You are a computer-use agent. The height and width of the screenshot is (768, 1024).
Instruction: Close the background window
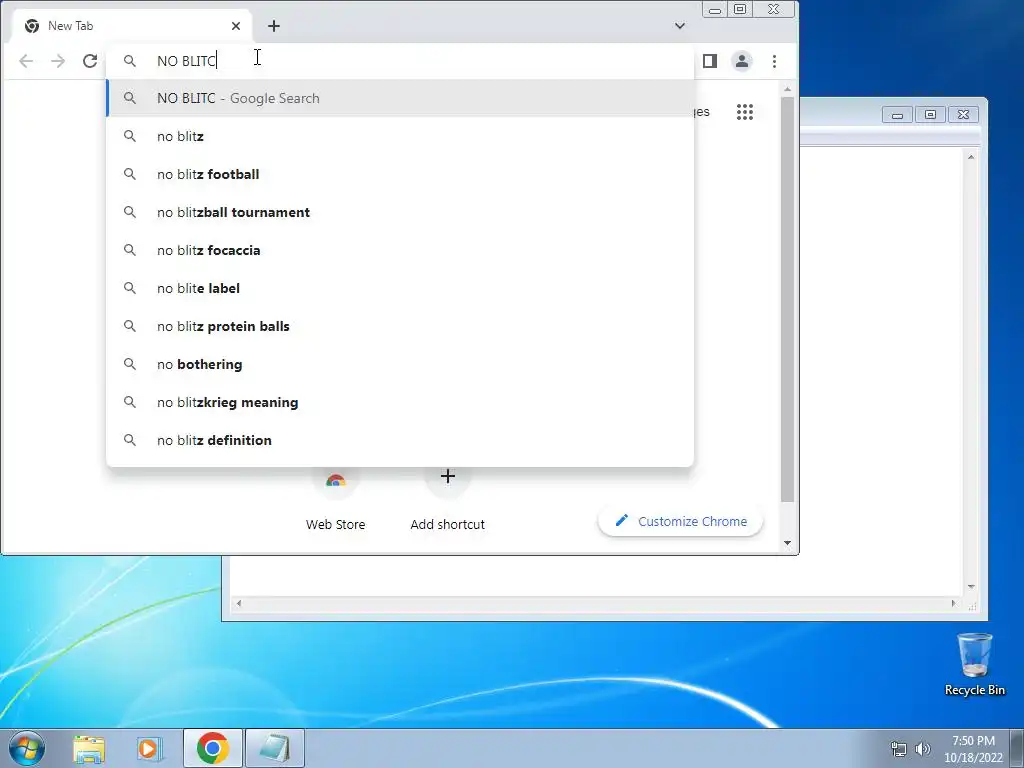click(963, 115)
